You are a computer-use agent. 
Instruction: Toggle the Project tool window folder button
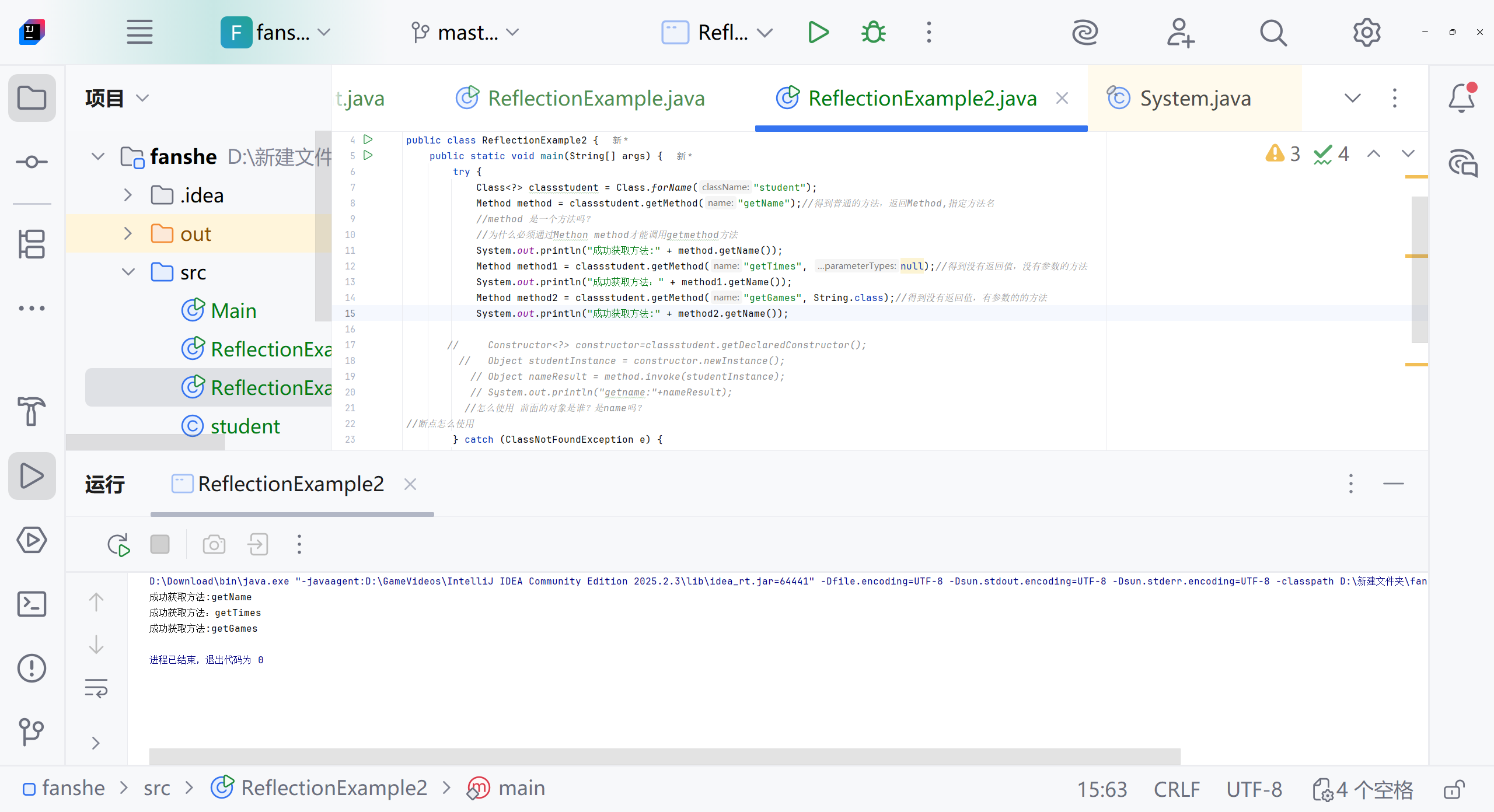pyautogui.click(x=32, y=98)
